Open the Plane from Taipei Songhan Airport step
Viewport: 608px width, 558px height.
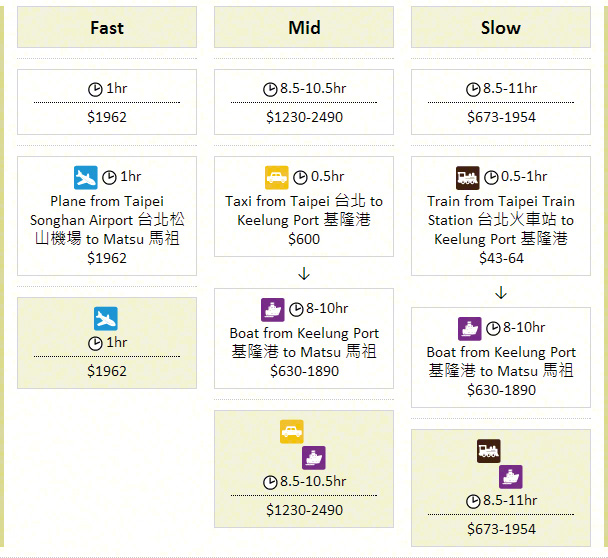(107, 220)
